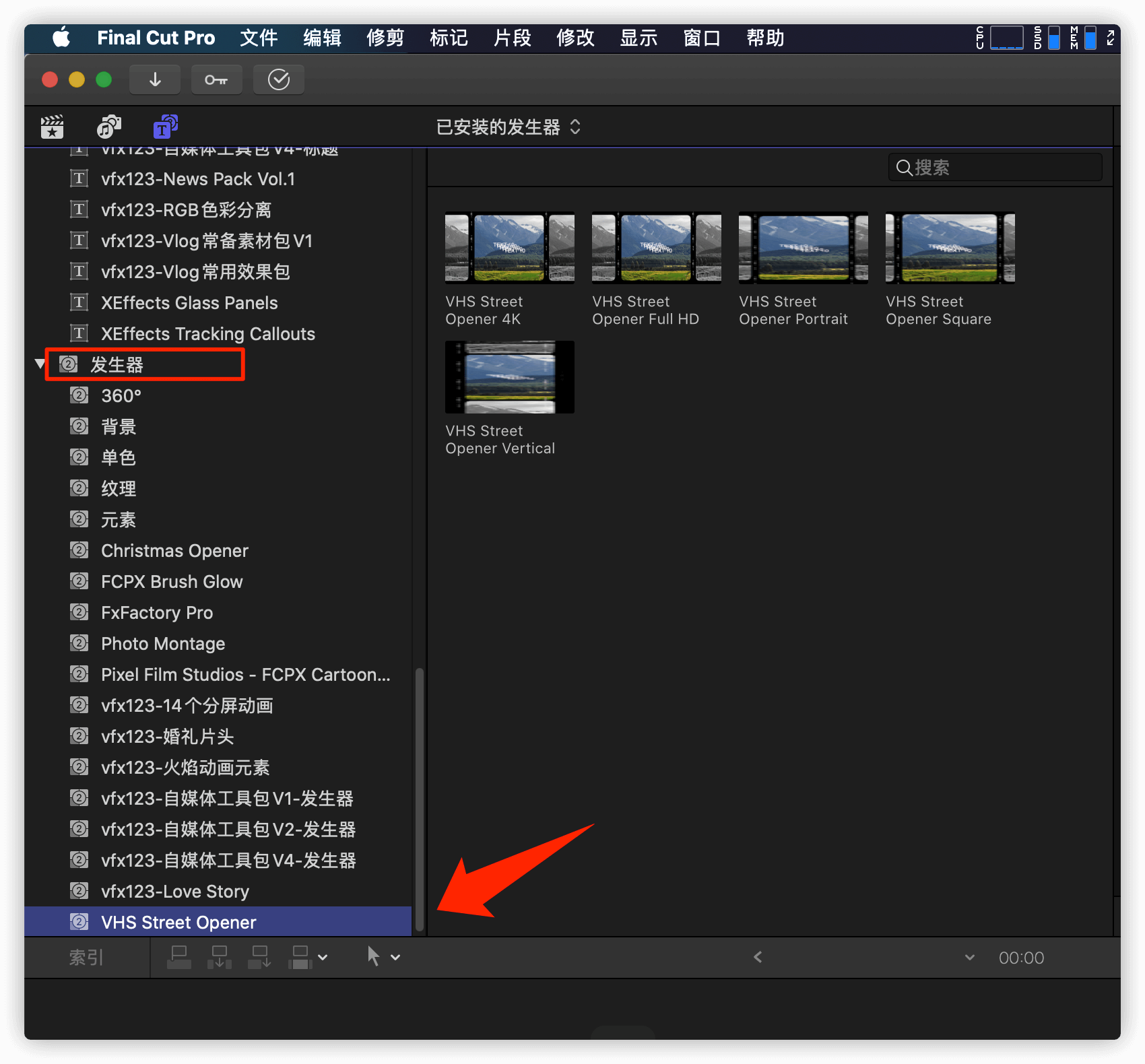Select VHS Street Opener Square thumbnail
The width and height of the screenshot is (1145, 1064).
(950, 248)
